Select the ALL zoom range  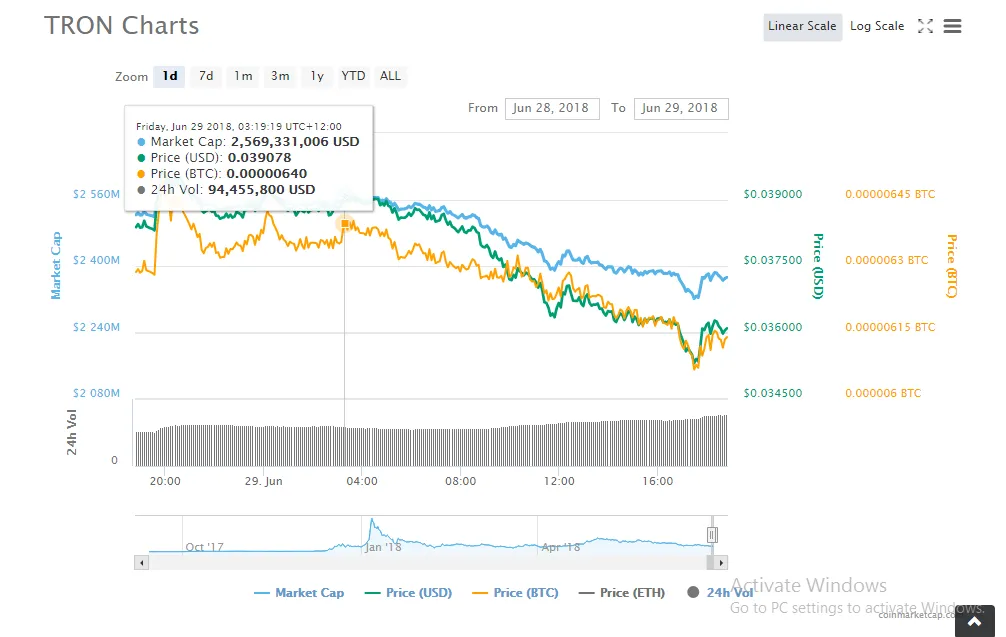pyautogui.click(x=390, y=76)
